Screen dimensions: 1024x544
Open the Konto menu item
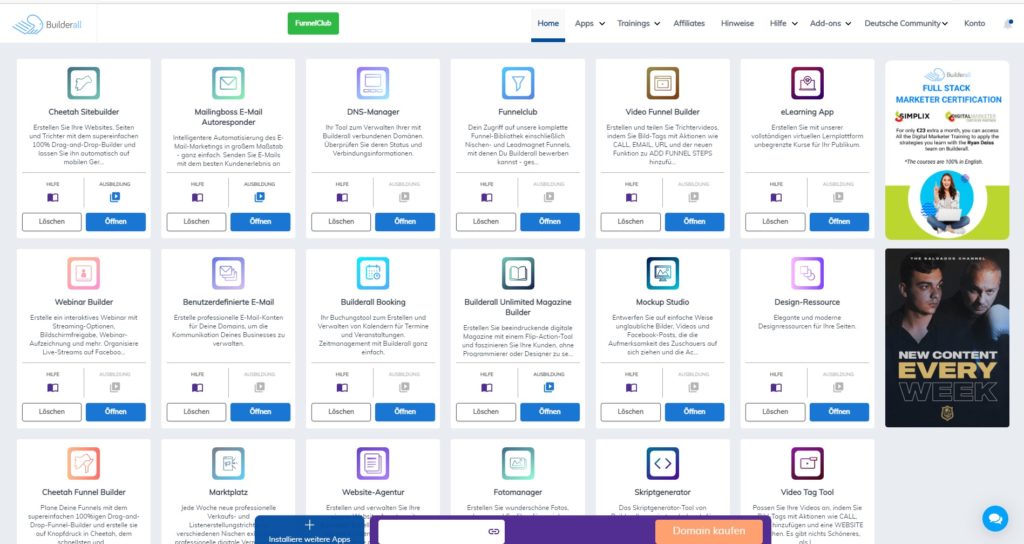974,24
